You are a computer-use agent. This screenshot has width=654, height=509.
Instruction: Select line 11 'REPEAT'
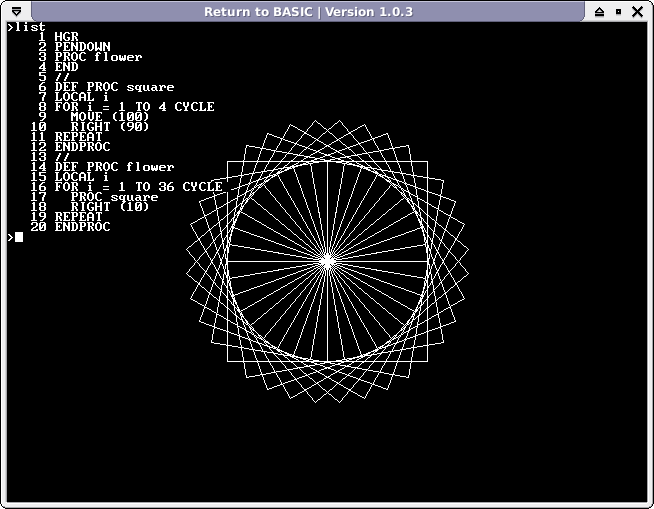coord(66,137)
